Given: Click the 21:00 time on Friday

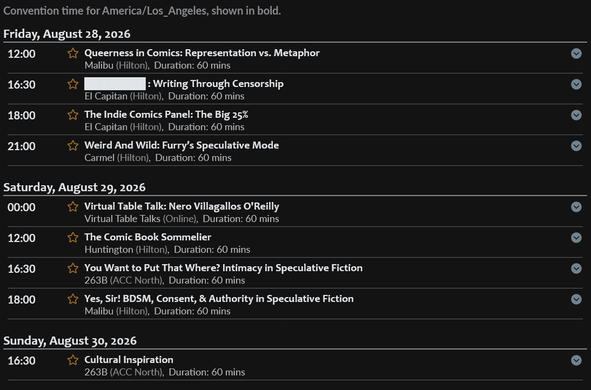Looking at the screenshot, I should (x=21, y=146).
